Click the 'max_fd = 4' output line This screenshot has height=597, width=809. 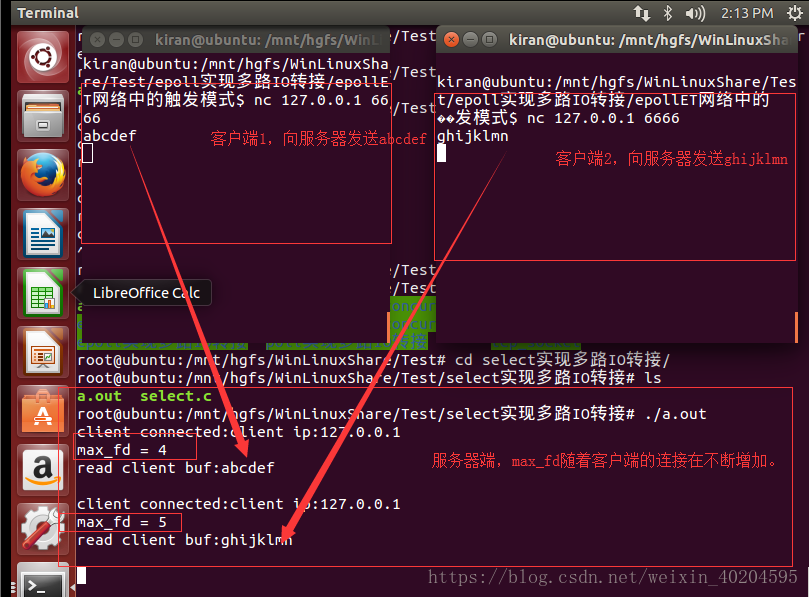pos(122,450)
